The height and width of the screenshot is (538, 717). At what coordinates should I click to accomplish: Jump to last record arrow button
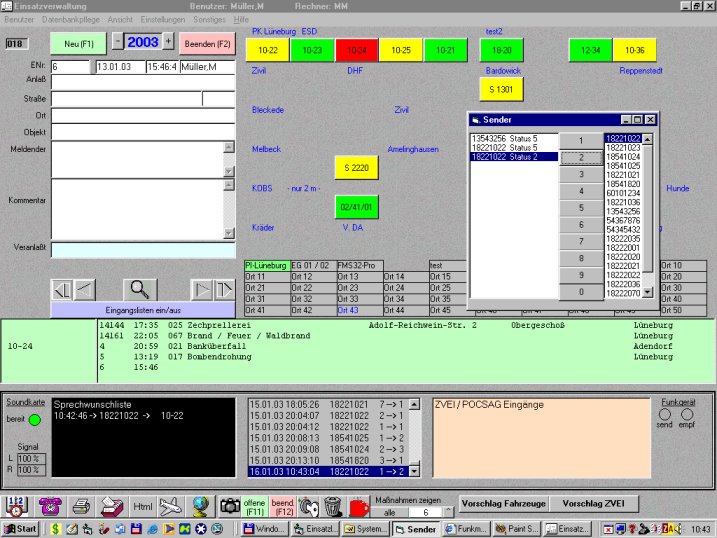pyautogui.click(x=223, y=290)
